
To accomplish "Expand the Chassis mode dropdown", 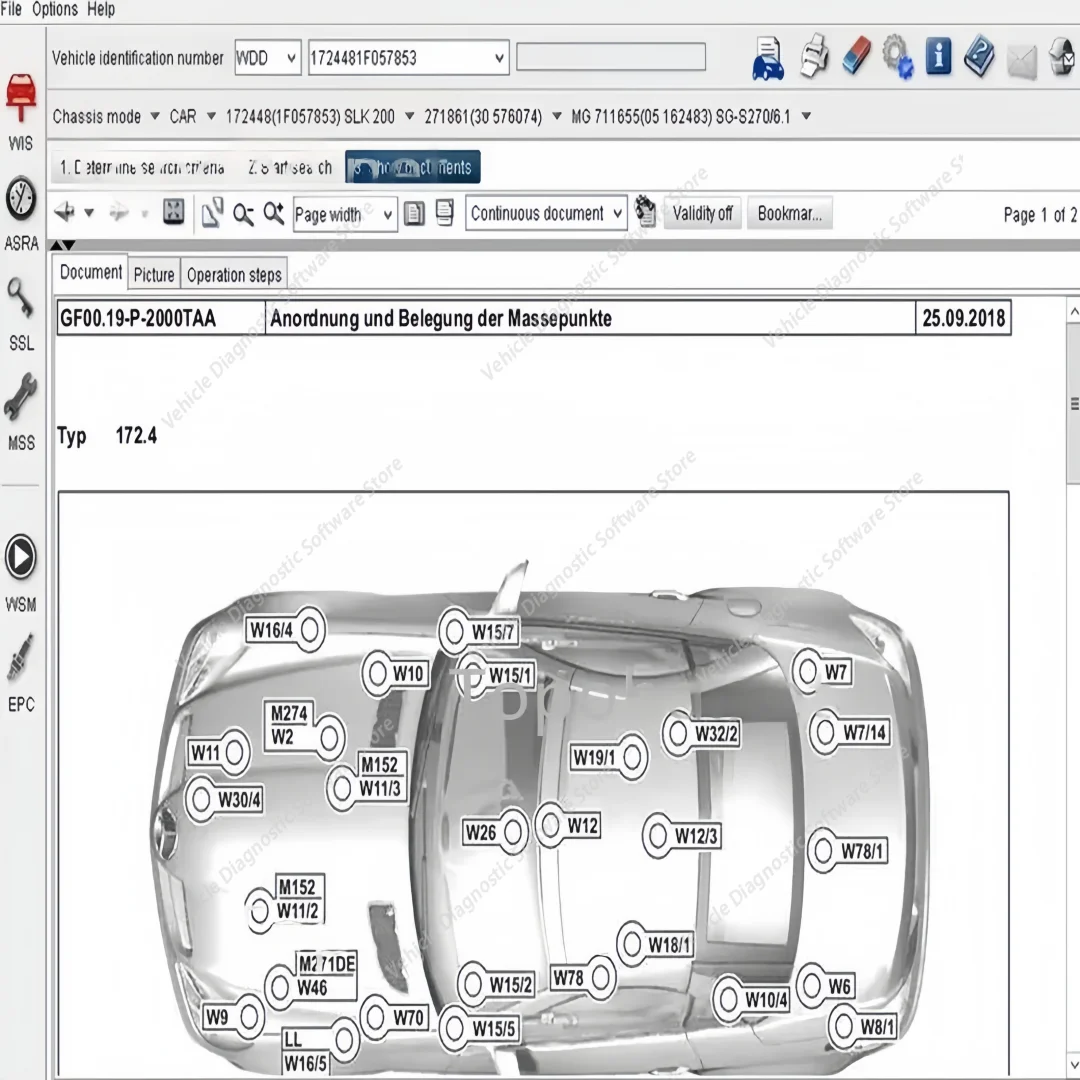I will [x=155, y=116].
